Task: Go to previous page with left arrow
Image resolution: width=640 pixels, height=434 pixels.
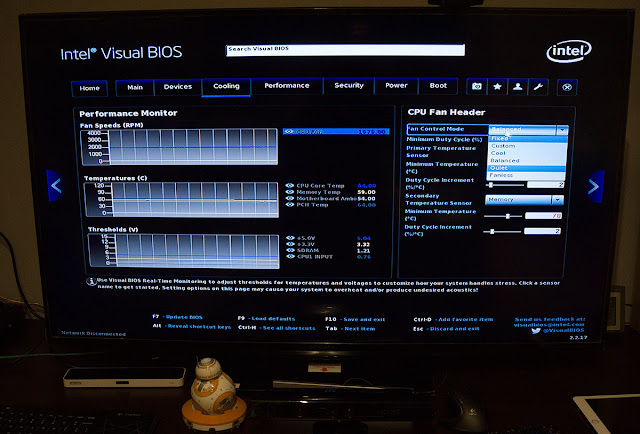Action: click(55, 186)
